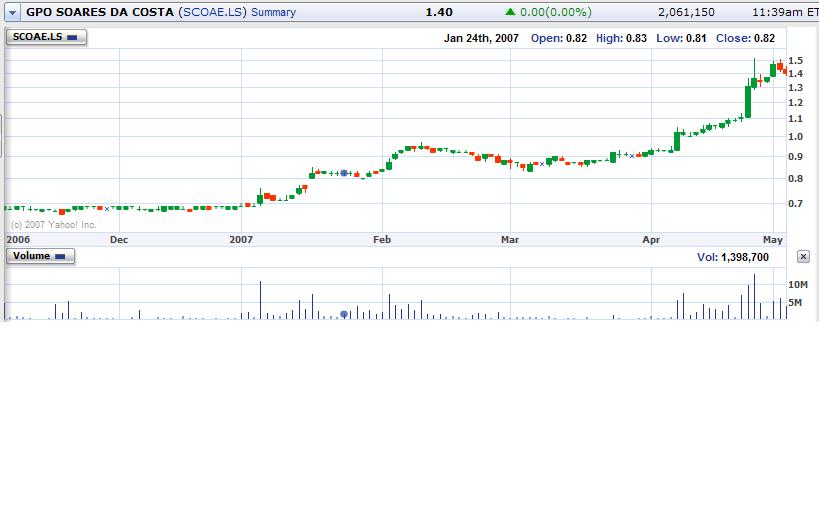
Task: Click the timestamp 11:39am ET
Action: 785,12
